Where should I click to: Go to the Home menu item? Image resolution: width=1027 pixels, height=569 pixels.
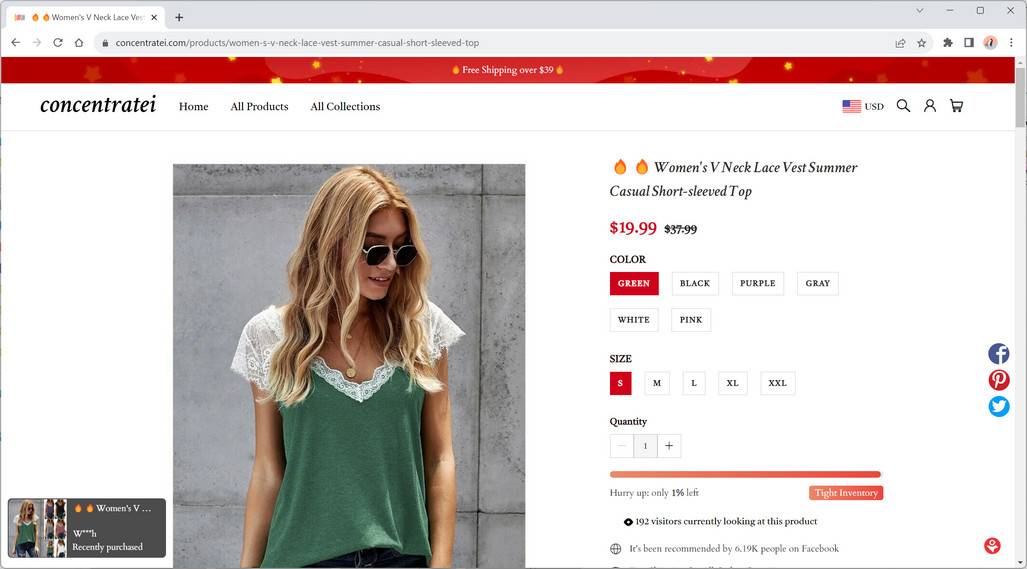(193, 107)
